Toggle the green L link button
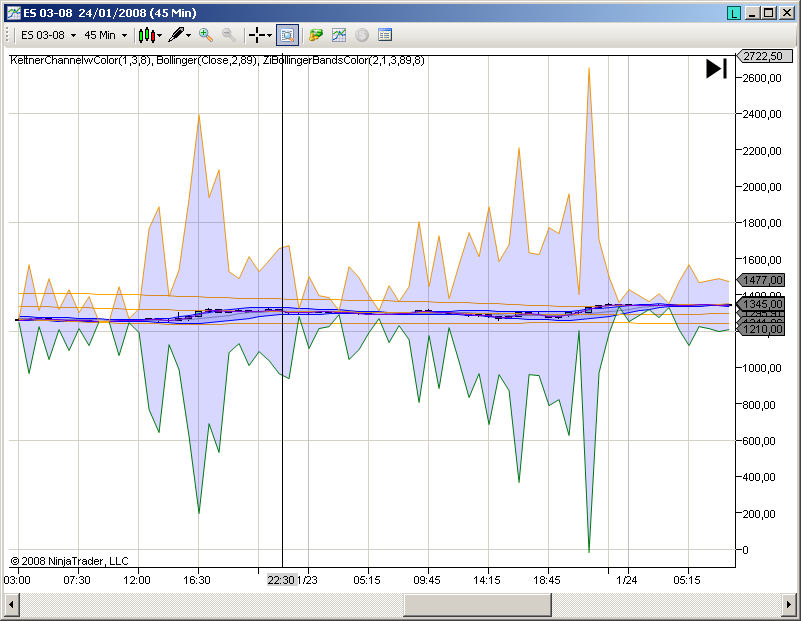The image size is (801, 621). coord(735,13)
